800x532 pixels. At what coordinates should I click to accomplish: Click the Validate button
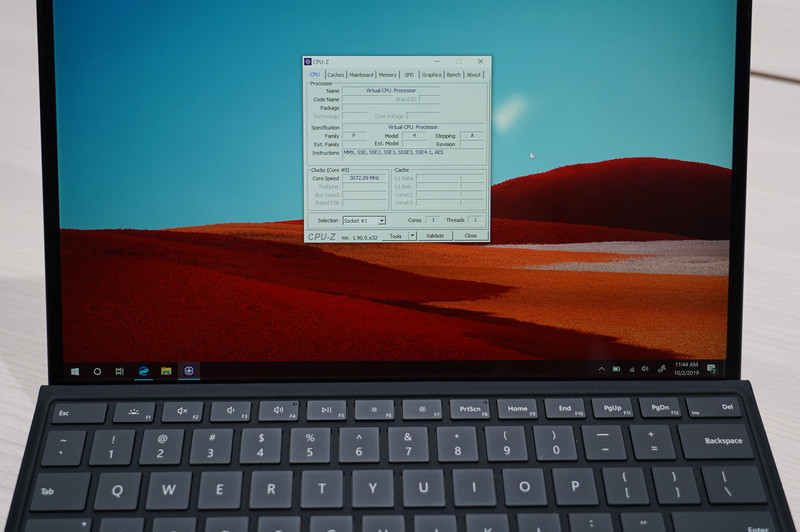435,236
